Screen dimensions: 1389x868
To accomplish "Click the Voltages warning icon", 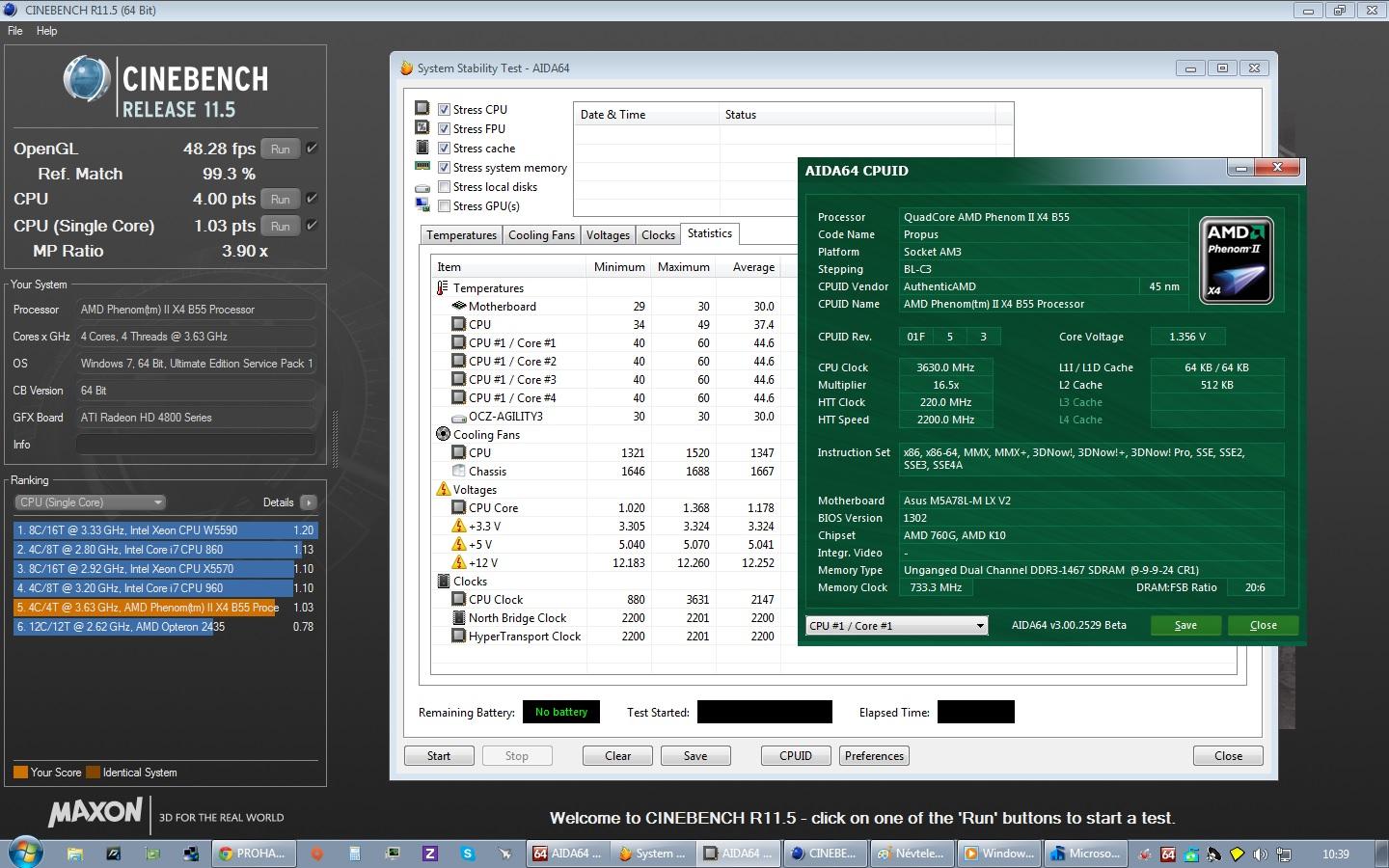I will click(x=444, y=489).
